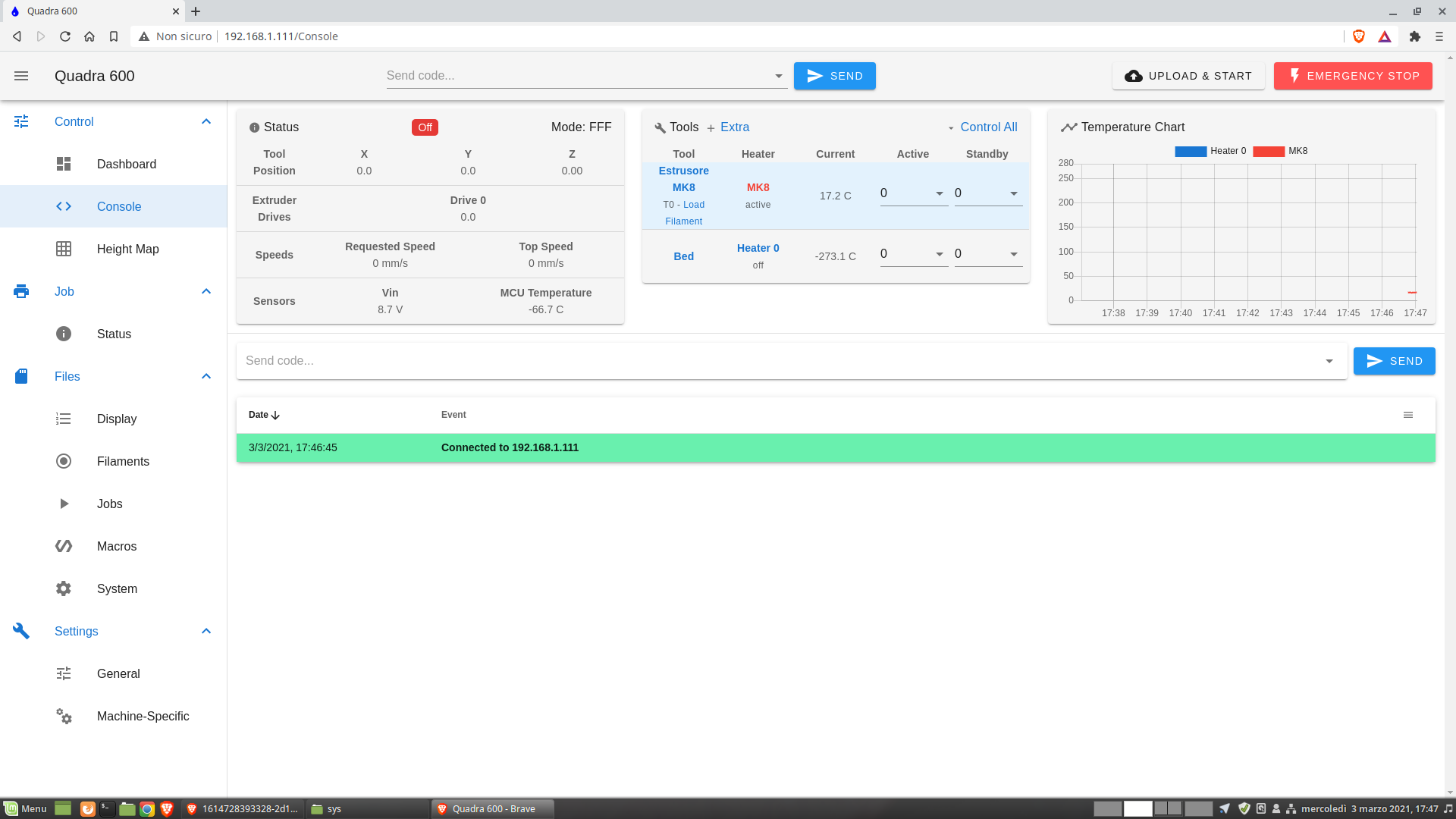Open Bed Active temperature dropdown

(940, 254)
